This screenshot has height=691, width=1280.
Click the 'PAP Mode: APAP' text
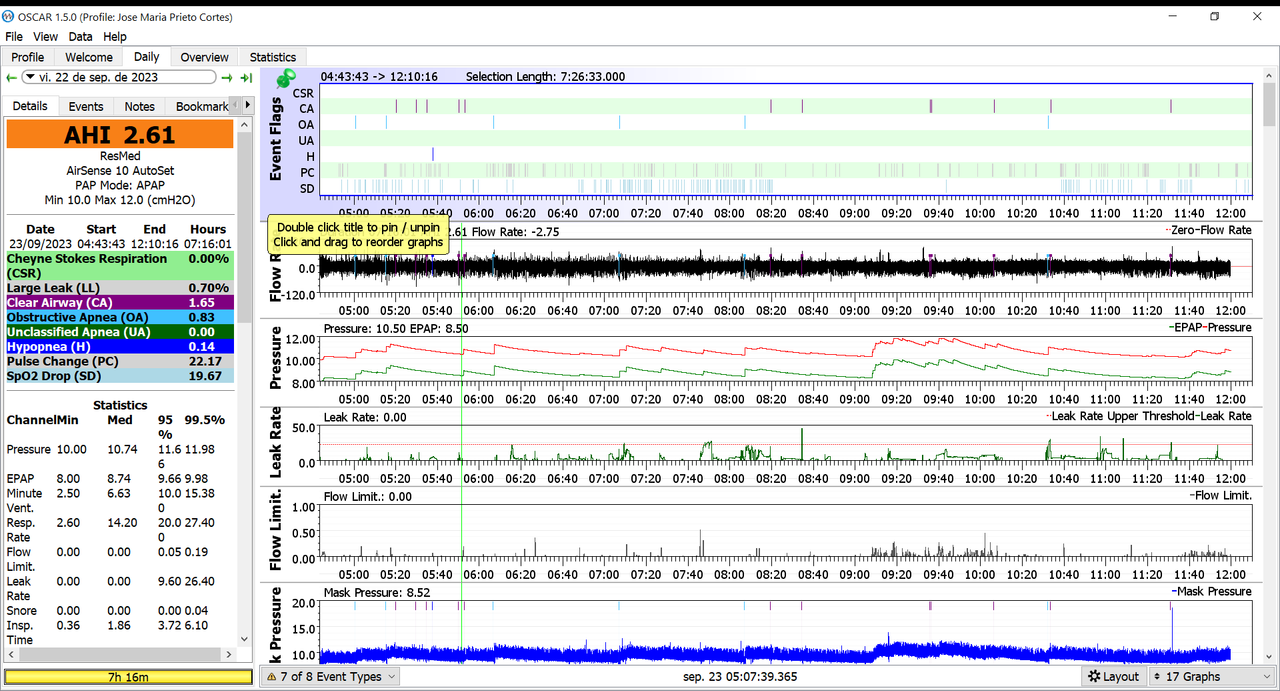pyautogui.click(x=120, y=185)
